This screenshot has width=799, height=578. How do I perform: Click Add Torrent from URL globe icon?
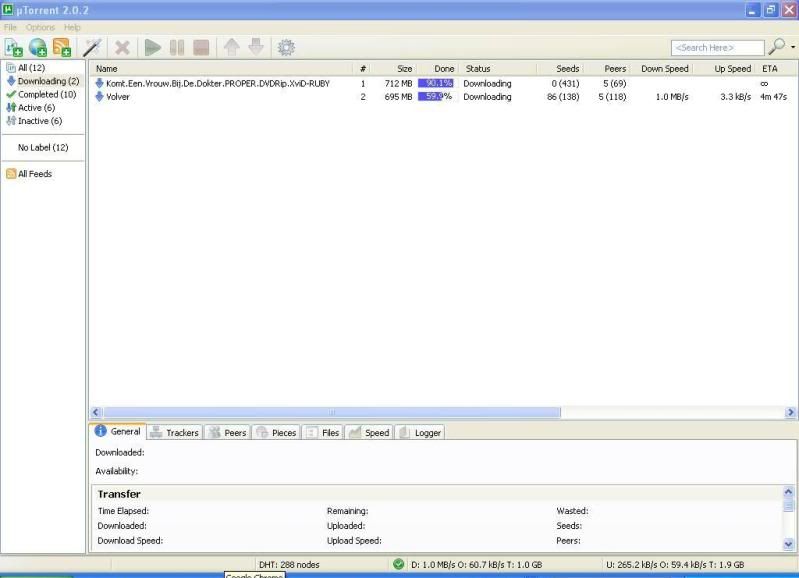tap(38, 48)
